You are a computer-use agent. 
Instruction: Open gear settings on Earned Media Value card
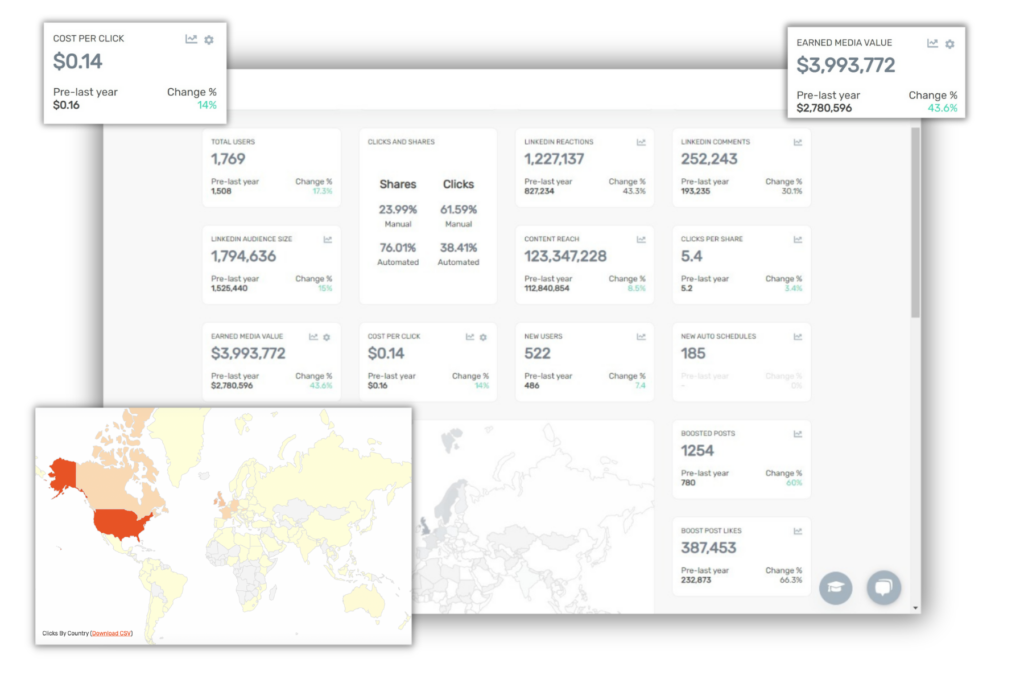tap(950, 43)
